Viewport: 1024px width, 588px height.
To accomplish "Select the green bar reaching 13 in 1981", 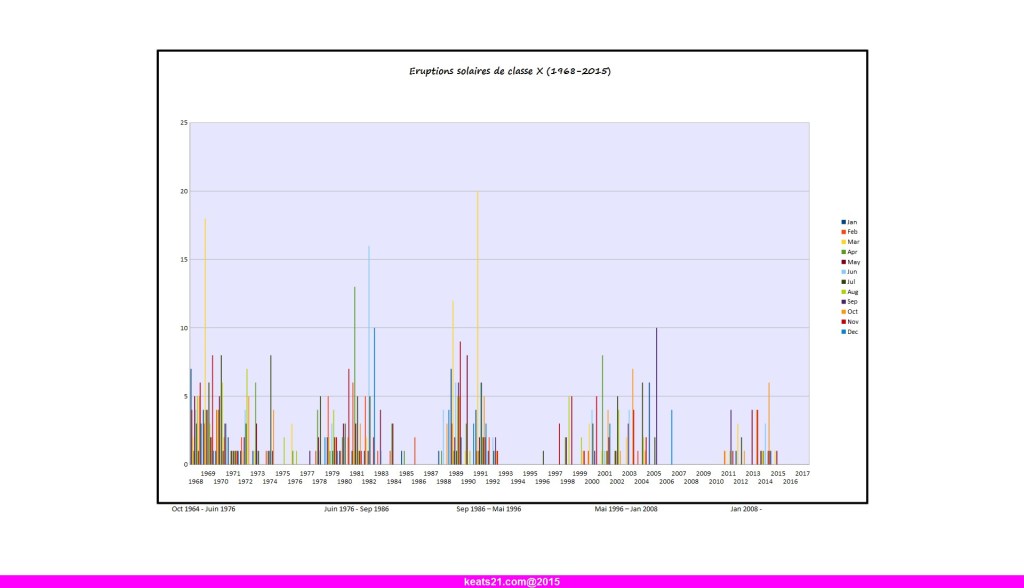I will click(355, 376).
